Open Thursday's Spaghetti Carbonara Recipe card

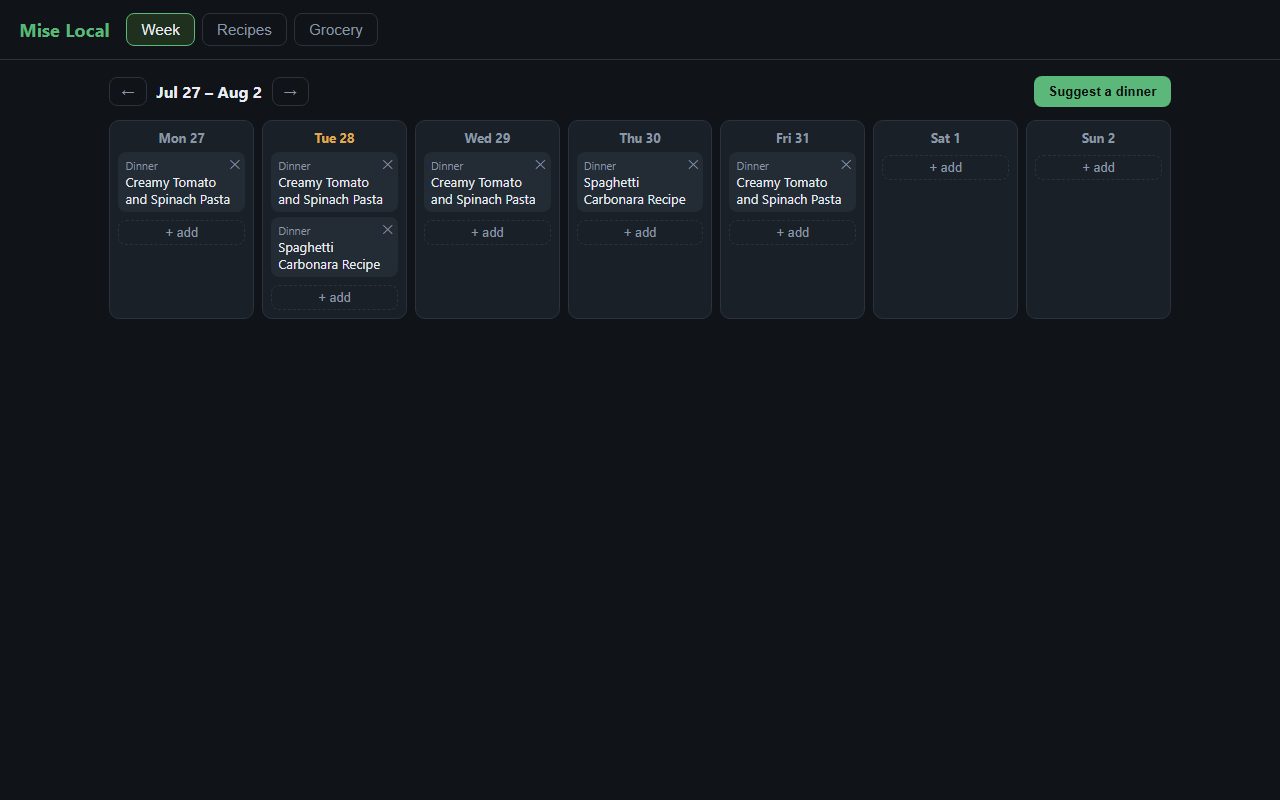(640, 182)
